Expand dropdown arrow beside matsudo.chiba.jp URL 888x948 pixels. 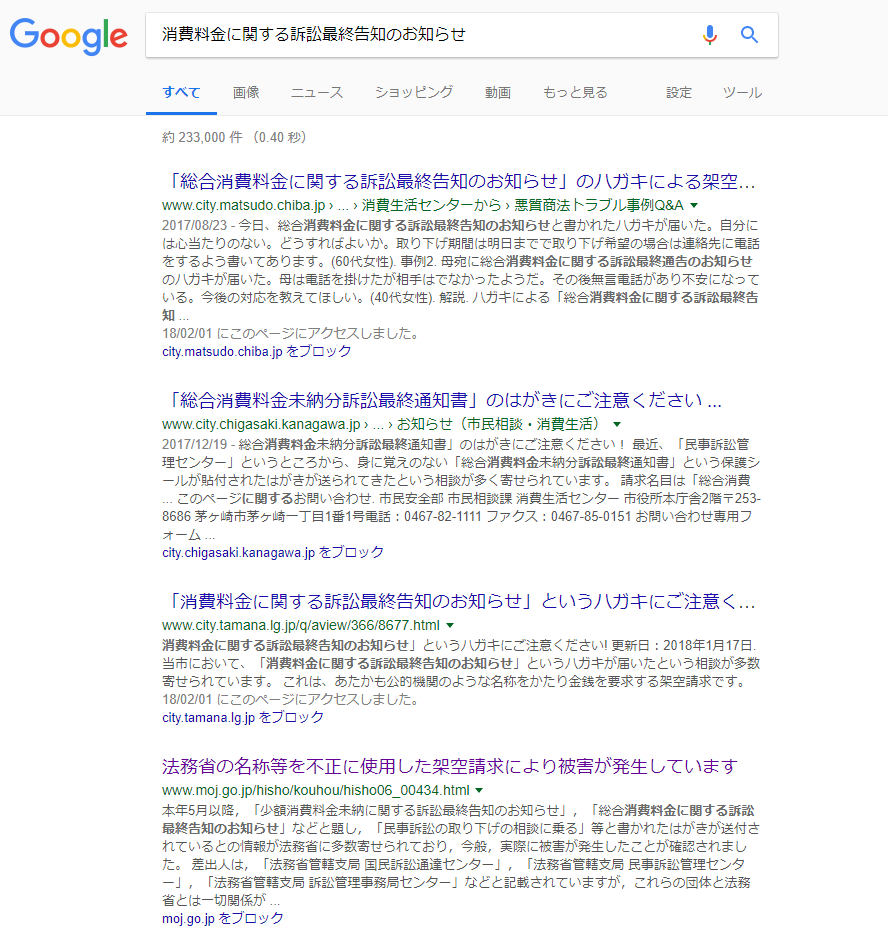pos(693,205)
